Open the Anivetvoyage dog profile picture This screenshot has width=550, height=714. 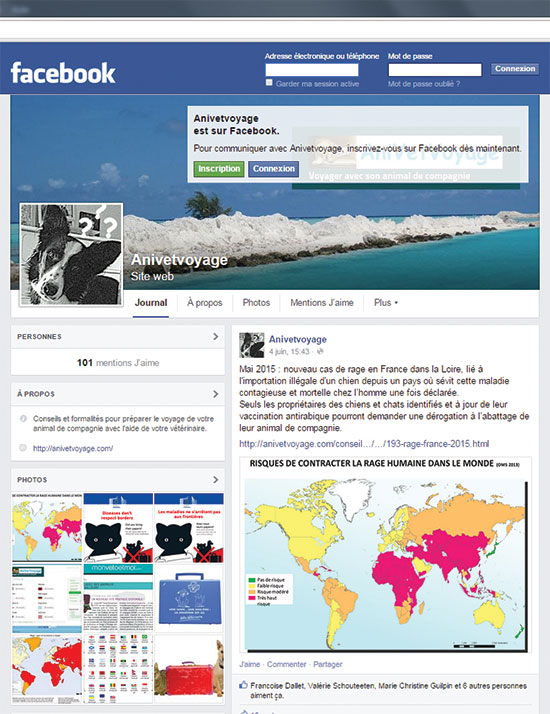(x=71, y=255)
